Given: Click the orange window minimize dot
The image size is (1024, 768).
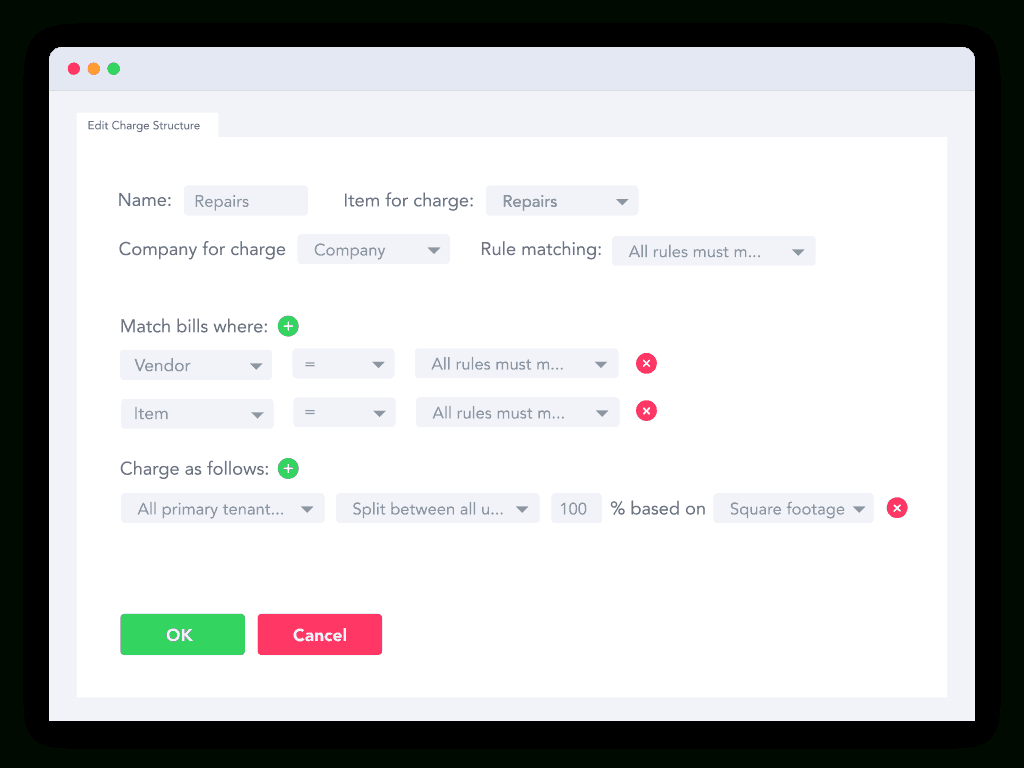Looking at the screenshot, I should (94, 69).
